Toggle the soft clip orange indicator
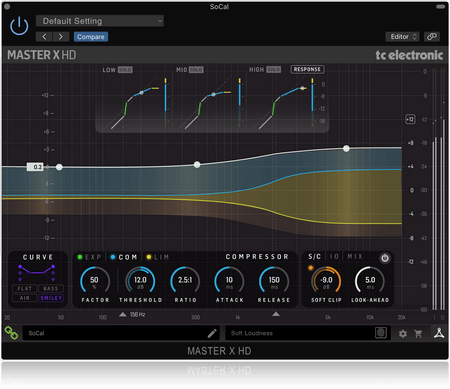This screenshot has width=450, height=389. coord(311,267)
